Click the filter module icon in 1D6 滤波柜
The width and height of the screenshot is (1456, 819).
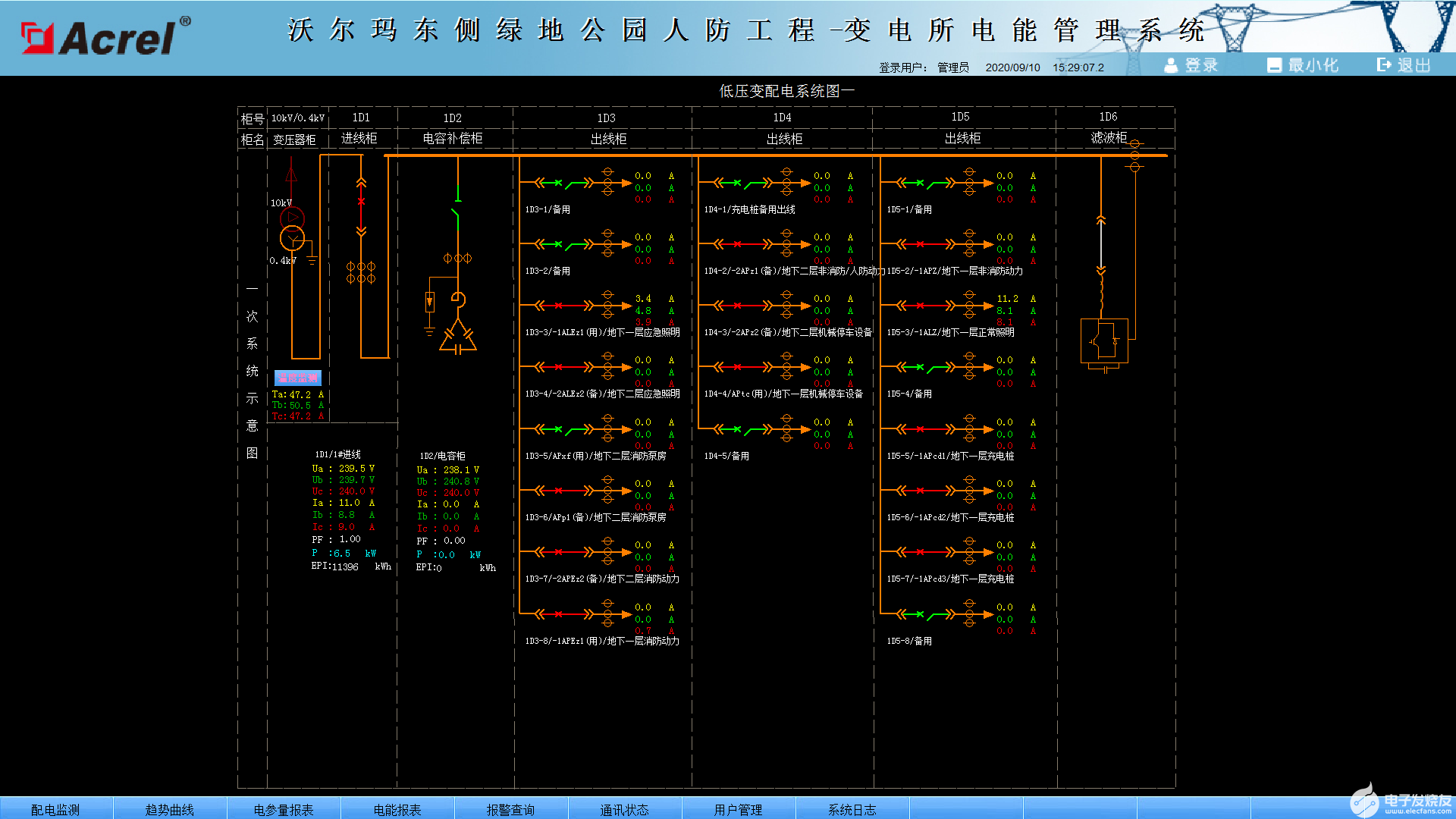(1104, 341)
